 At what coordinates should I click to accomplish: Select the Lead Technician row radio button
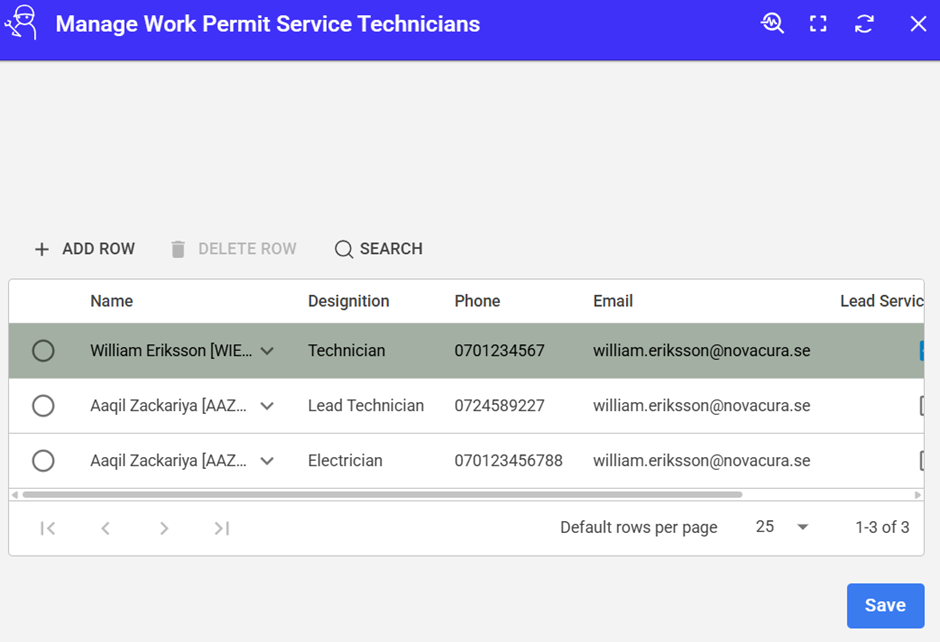(43, 406)
